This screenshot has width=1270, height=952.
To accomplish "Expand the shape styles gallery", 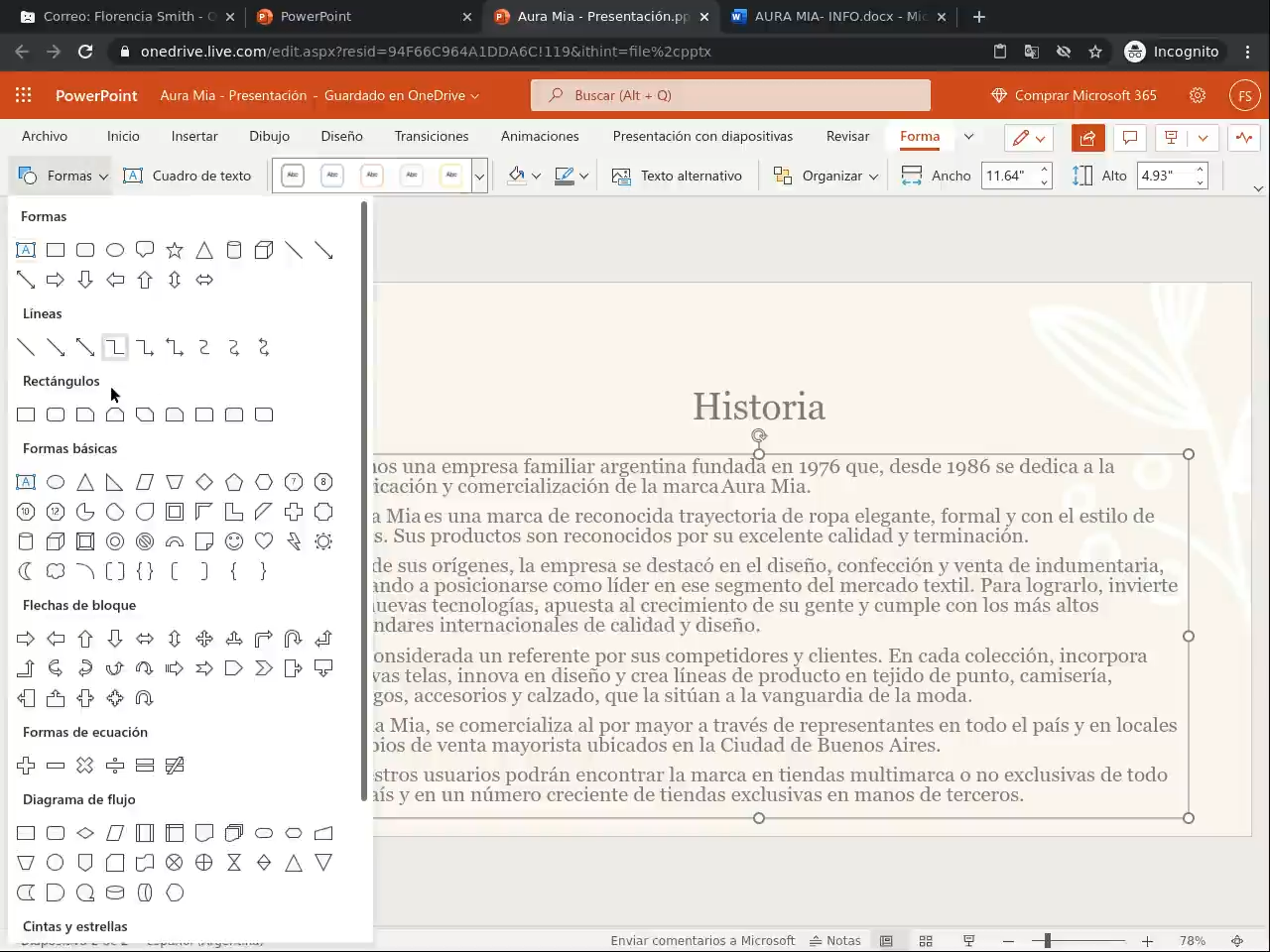I will [479, 176].
